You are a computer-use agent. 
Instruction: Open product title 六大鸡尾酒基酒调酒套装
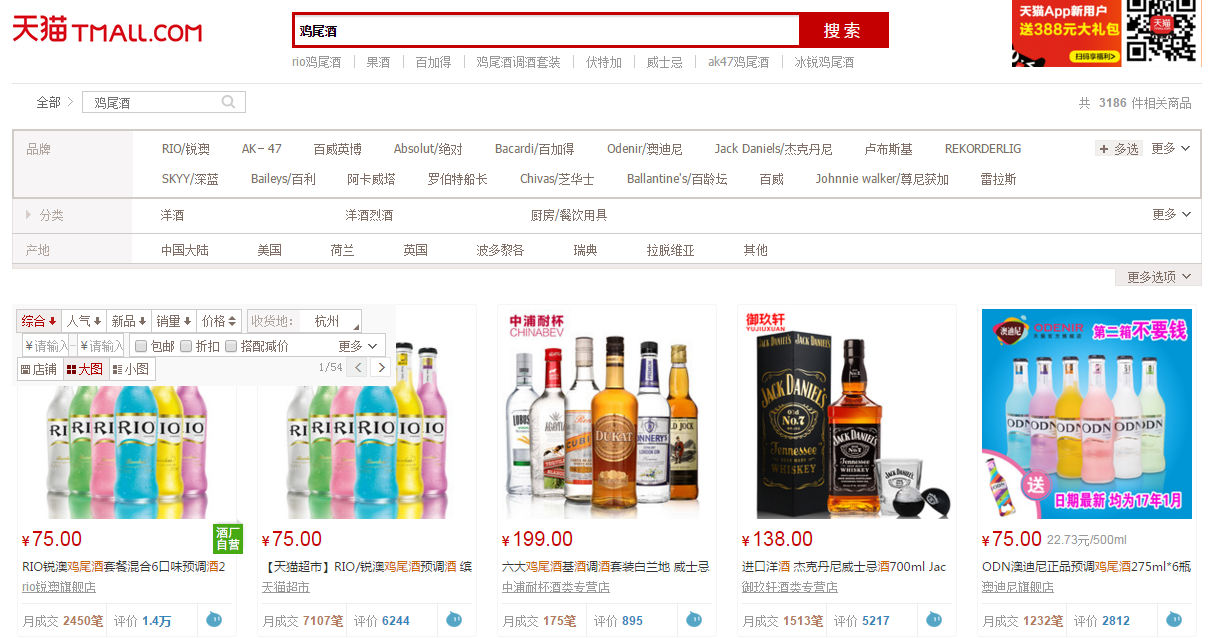606,566
